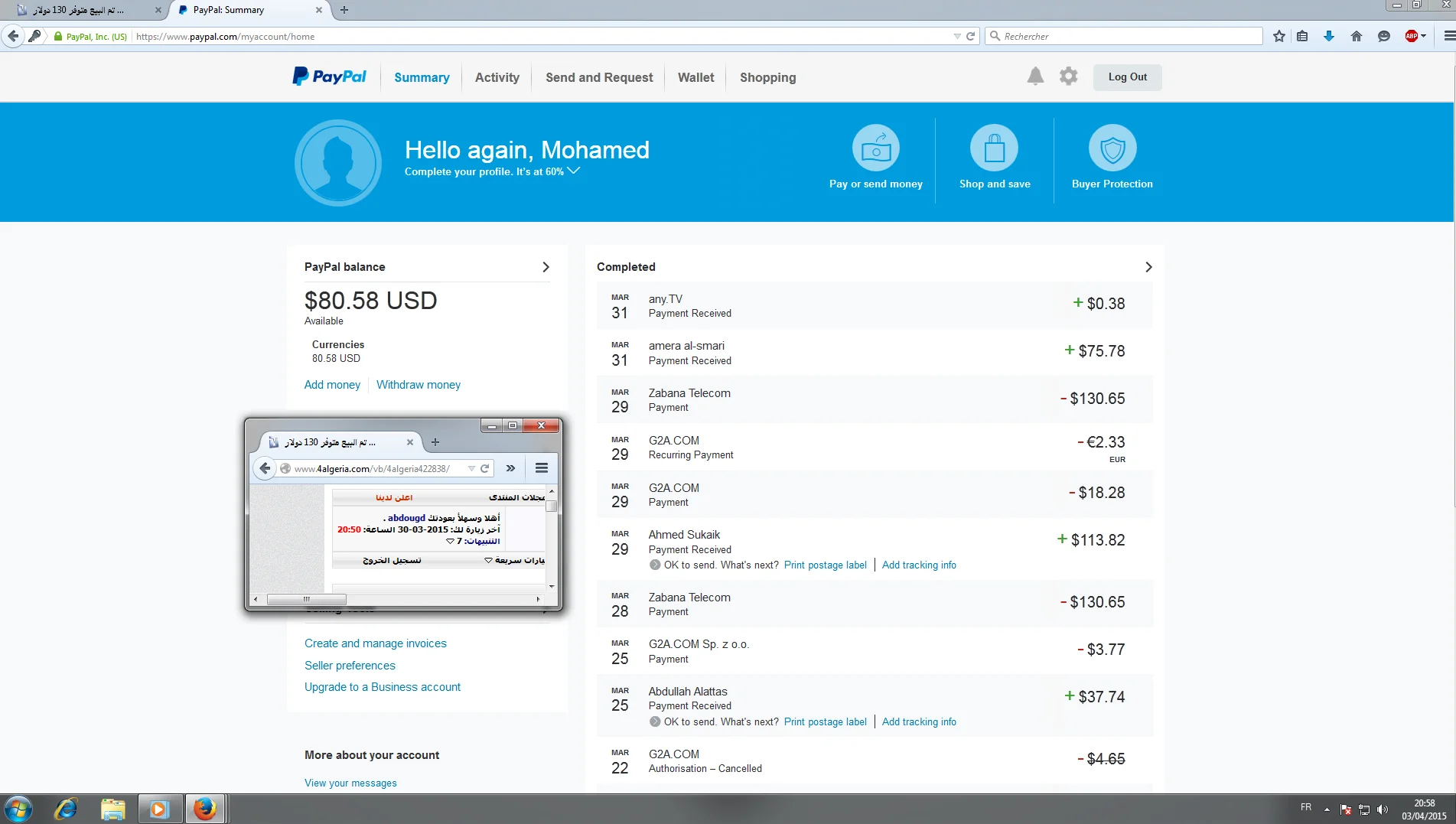Click the profile avatar picture

(x=337, y=162)
